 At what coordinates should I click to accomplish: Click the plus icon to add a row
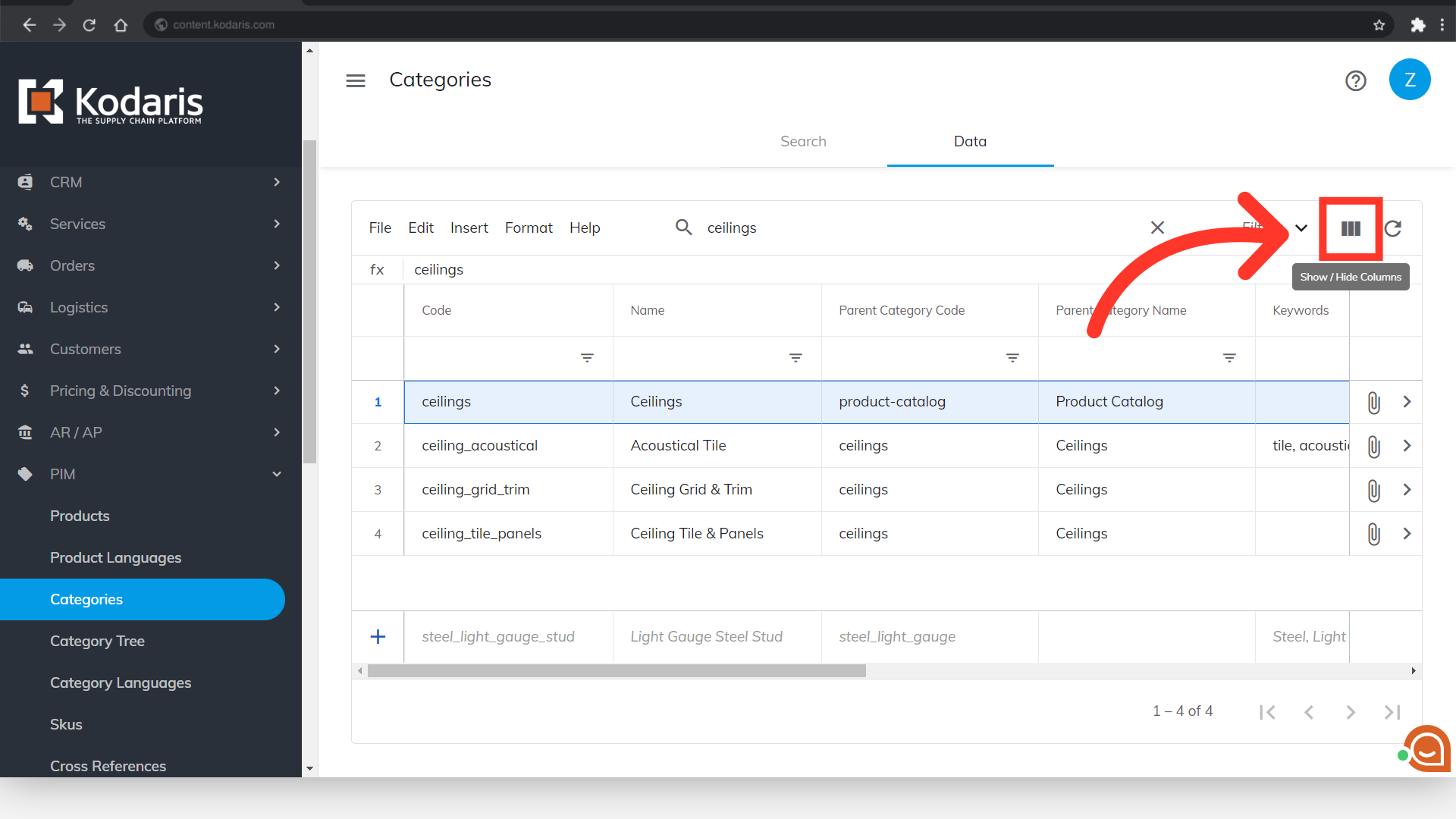(x=378, y=637)
